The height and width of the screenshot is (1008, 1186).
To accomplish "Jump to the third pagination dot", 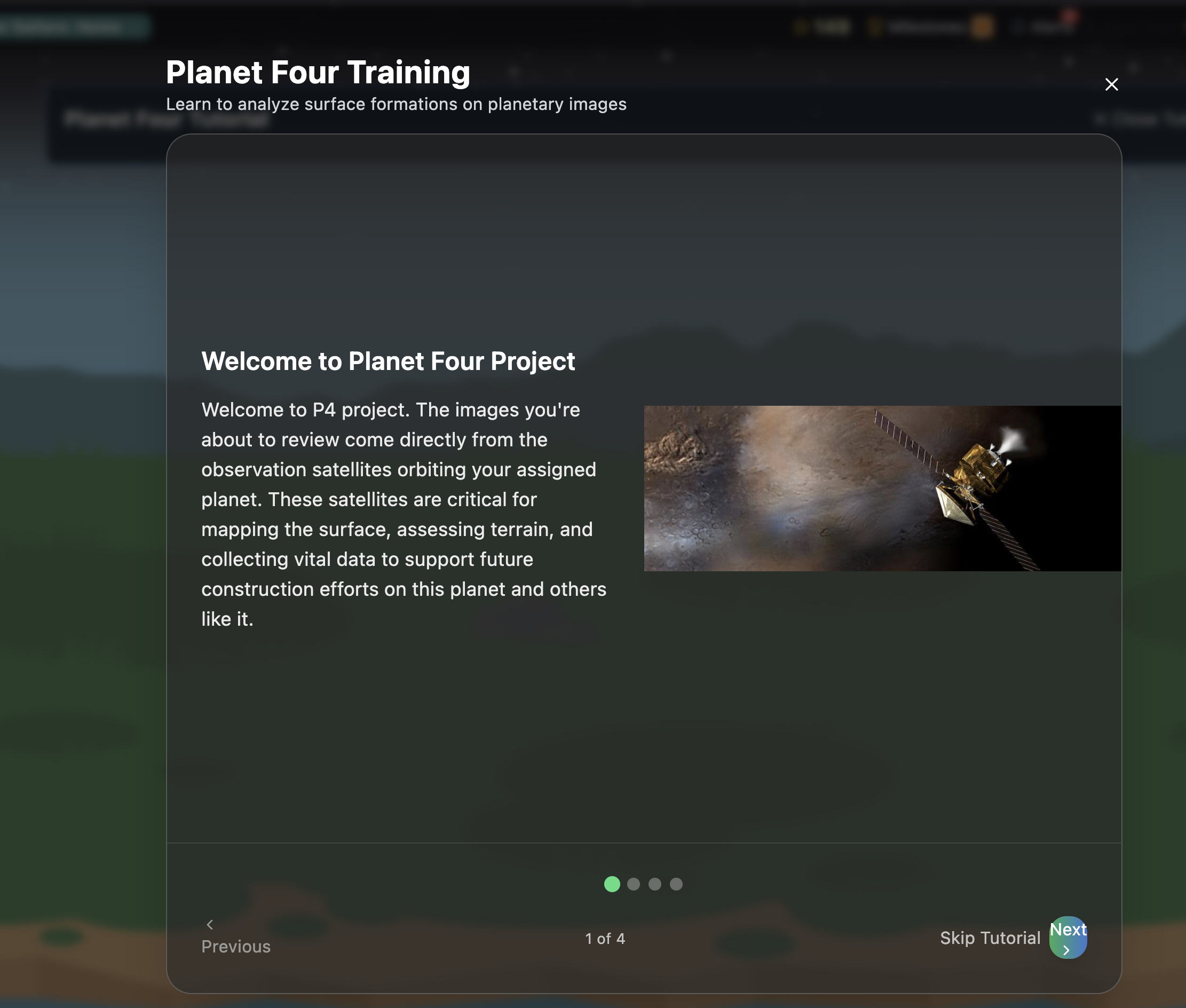I will pyautogui.click(x=655, y=884).
